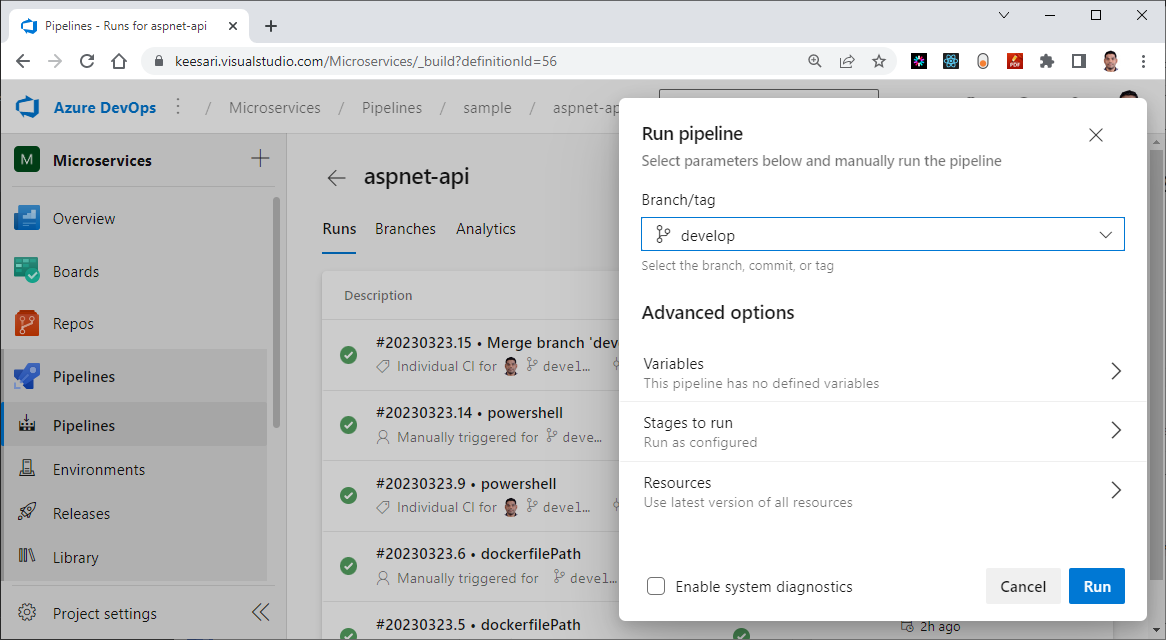Viewport: 1166px width, 640px height.
Task: Expand the Variables option
Action: click(x=883, y=372)
